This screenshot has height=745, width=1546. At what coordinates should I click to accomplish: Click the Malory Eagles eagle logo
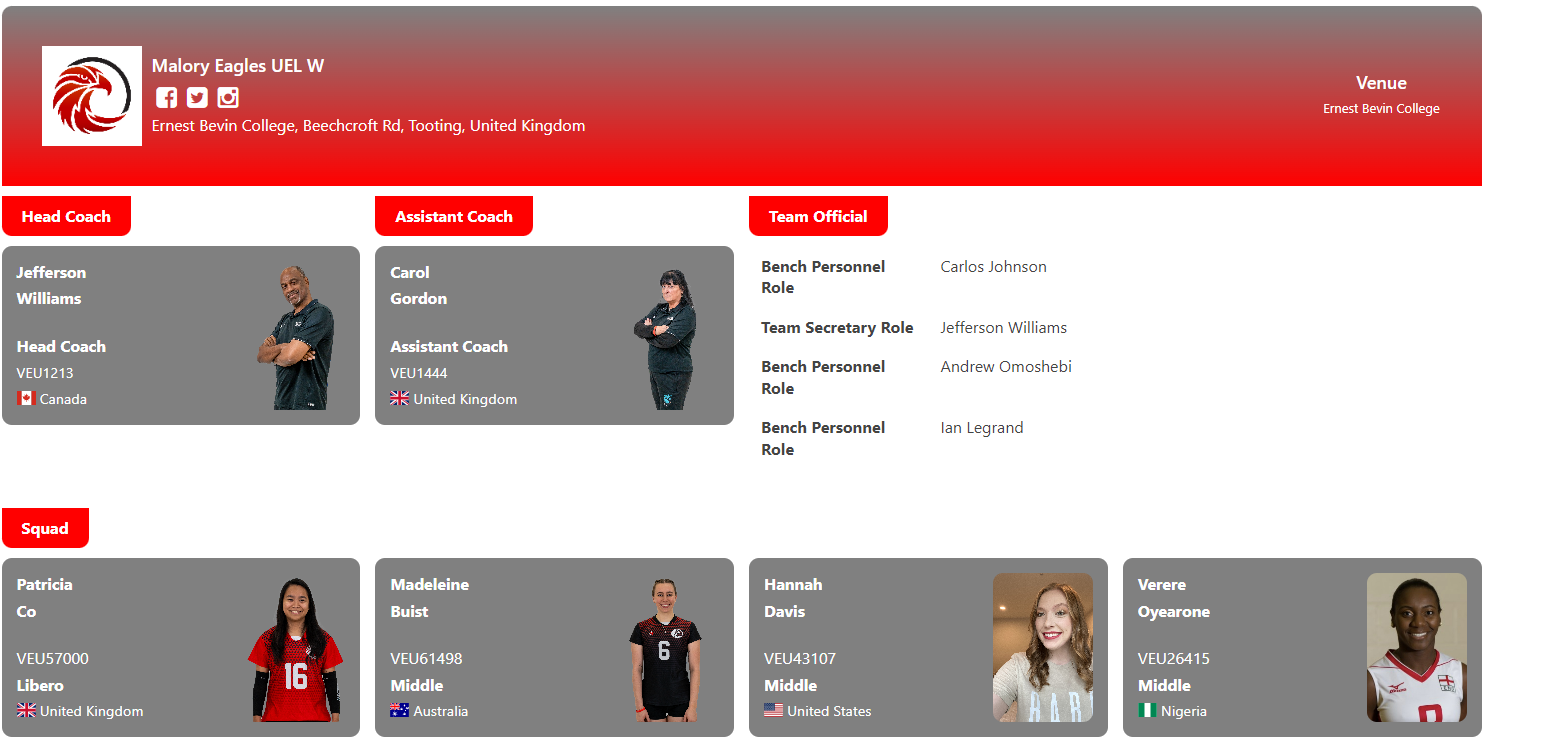pyautogui.click(x=92, y=96)
